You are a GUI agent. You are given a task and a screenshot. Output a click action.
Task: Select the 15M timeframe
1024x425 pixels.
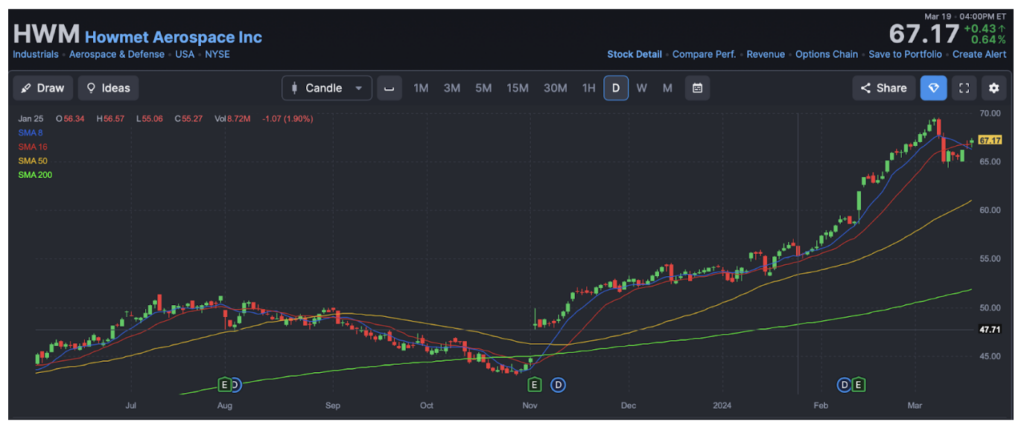point(517,88)
